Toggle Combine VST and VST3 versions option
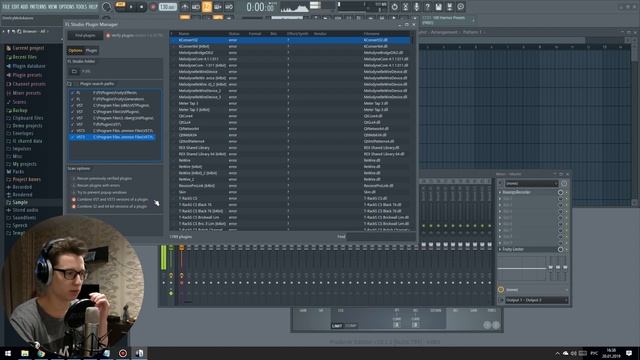This screenshot has width=640, height=360. 74,199
